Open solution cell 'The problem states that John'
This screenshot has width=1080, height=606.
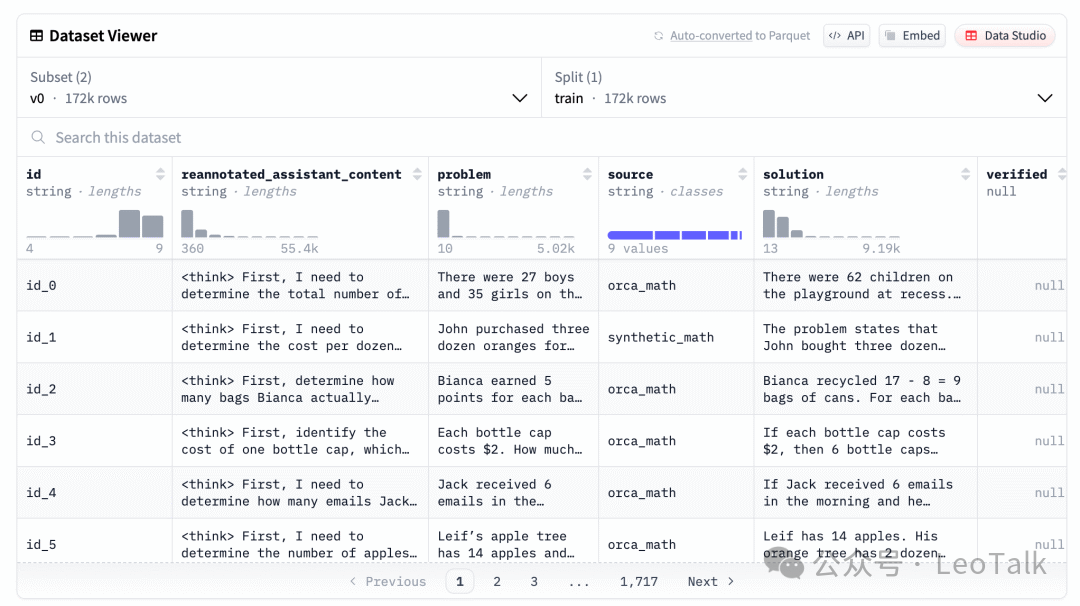point(866,337)
